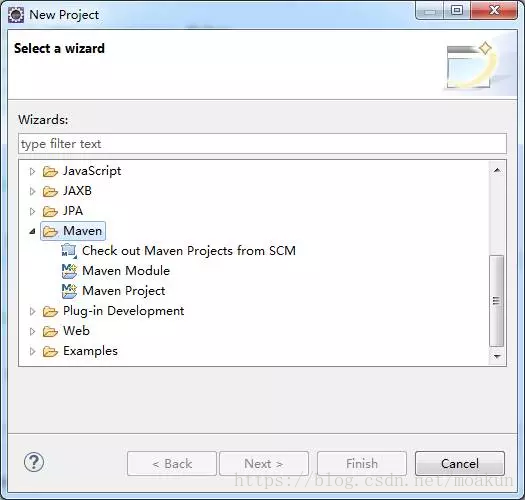Select the 'JPA' tree label
This screenshot has height=500, width=525.
coord(73,211)
